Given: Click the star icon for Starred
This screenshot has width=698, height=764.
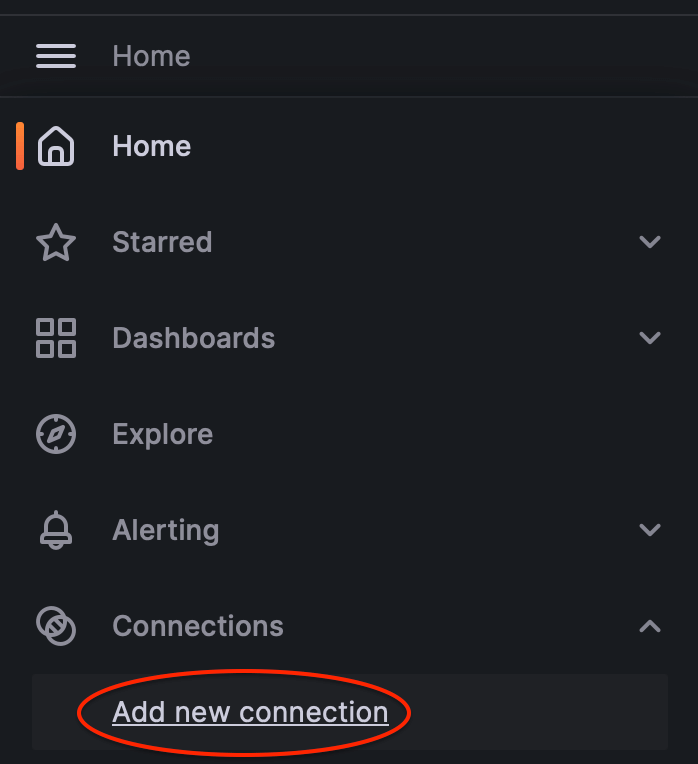Looking at the screenshot, I should pos(56,242).
